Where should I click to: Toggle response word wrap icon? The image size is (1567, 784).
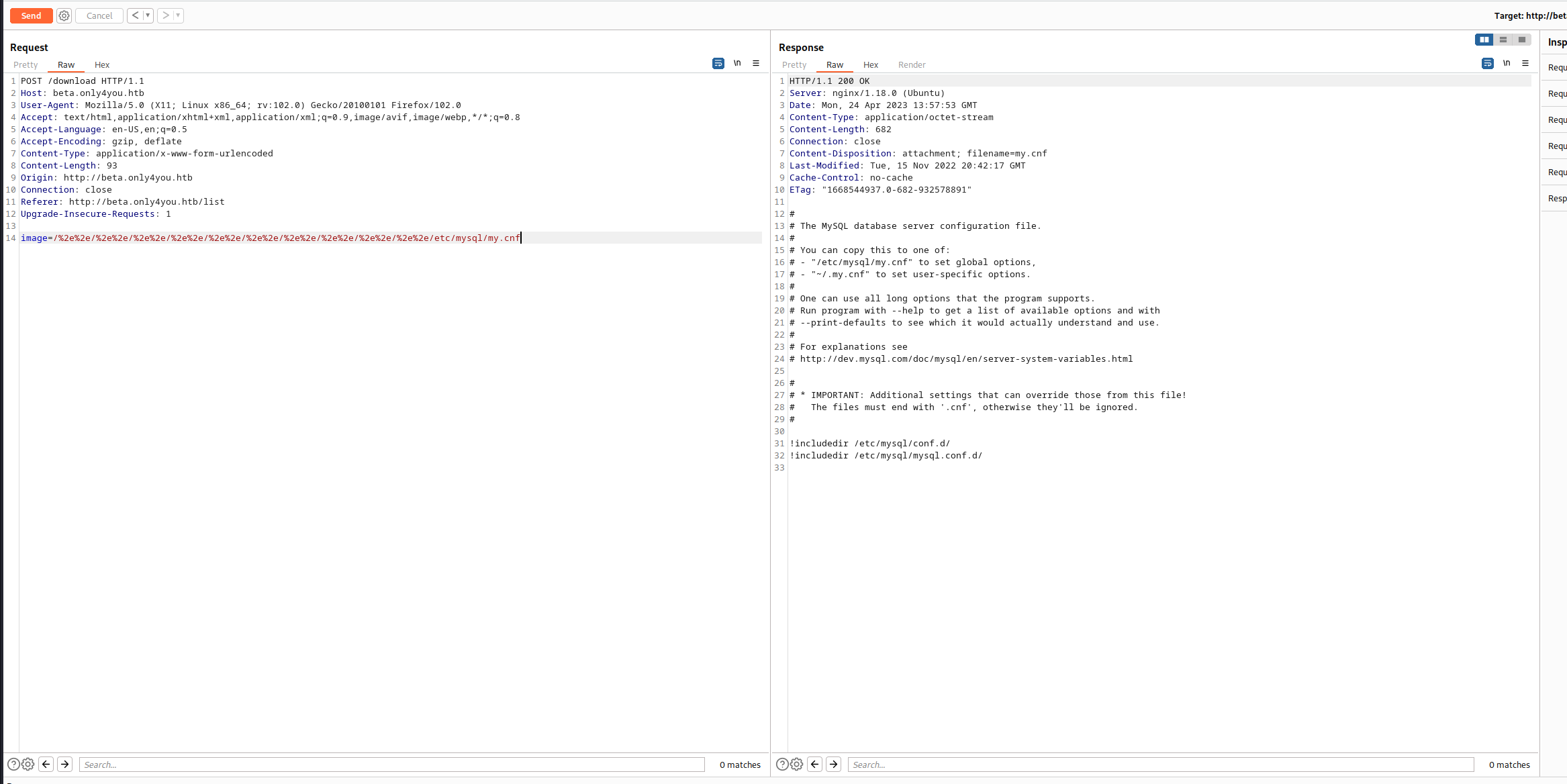coord(1487,63)
